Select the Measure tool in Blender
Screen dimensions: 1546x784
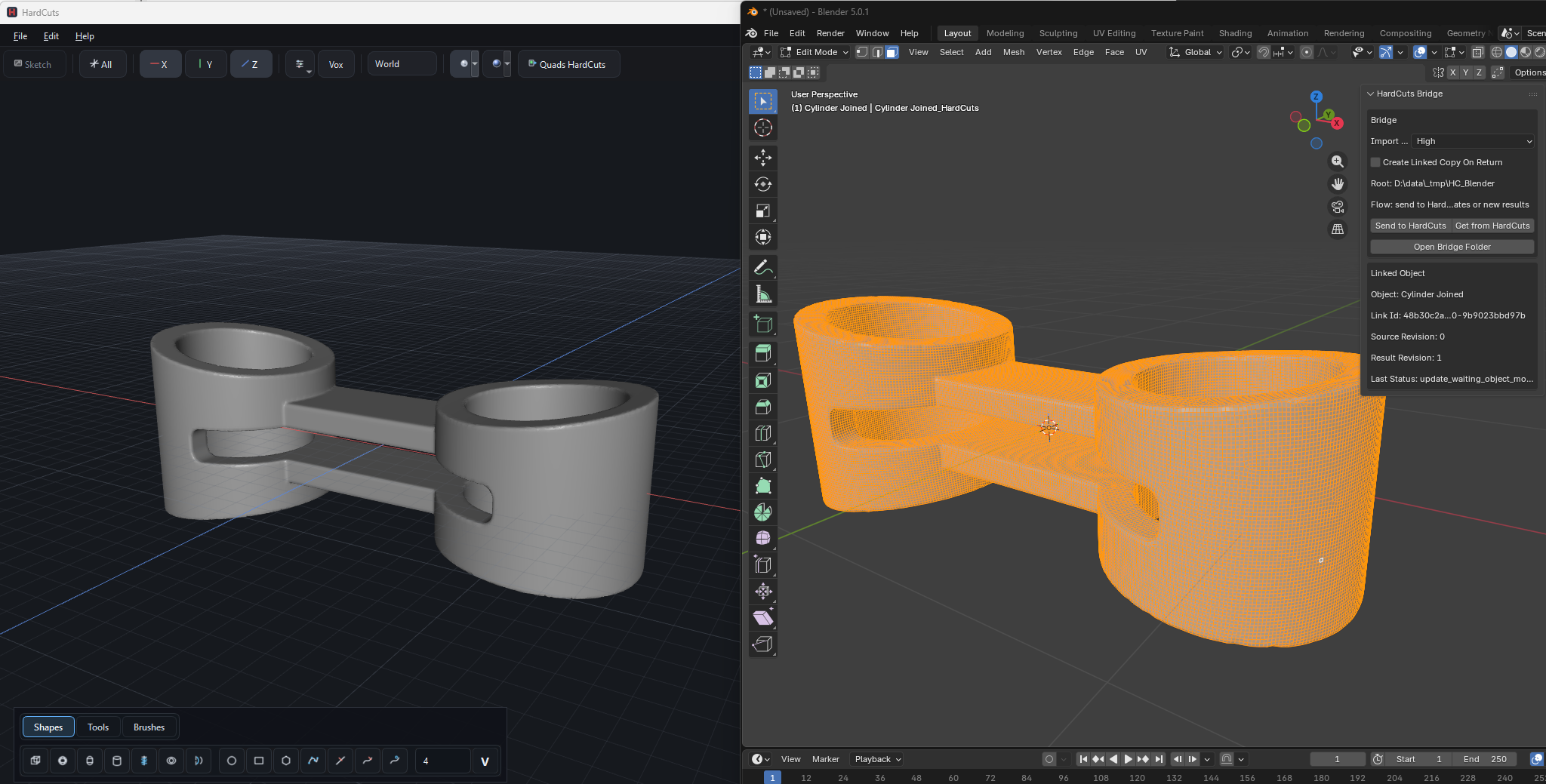pyautogui.click(x=763, y=294)
